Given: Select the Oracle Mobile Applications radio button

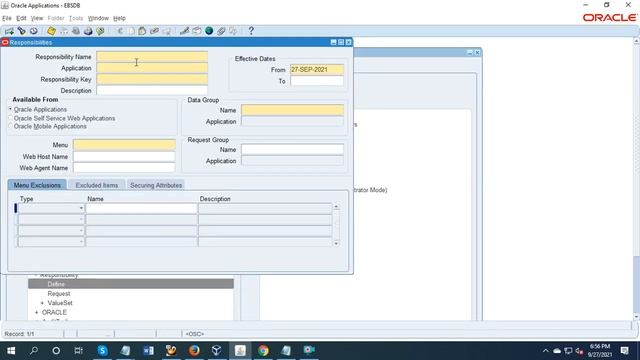Looking at the screenshot, I should (11, 127).
